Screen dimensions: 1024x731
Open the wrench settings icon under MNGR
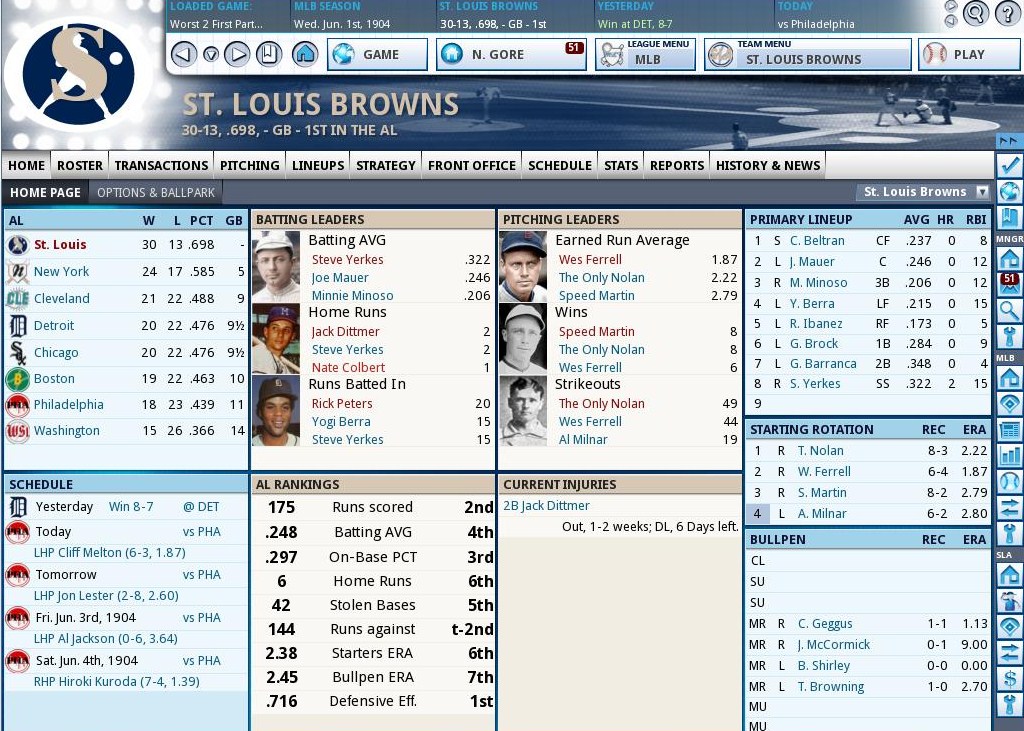pyautogui.click(x=1010, y=337)
